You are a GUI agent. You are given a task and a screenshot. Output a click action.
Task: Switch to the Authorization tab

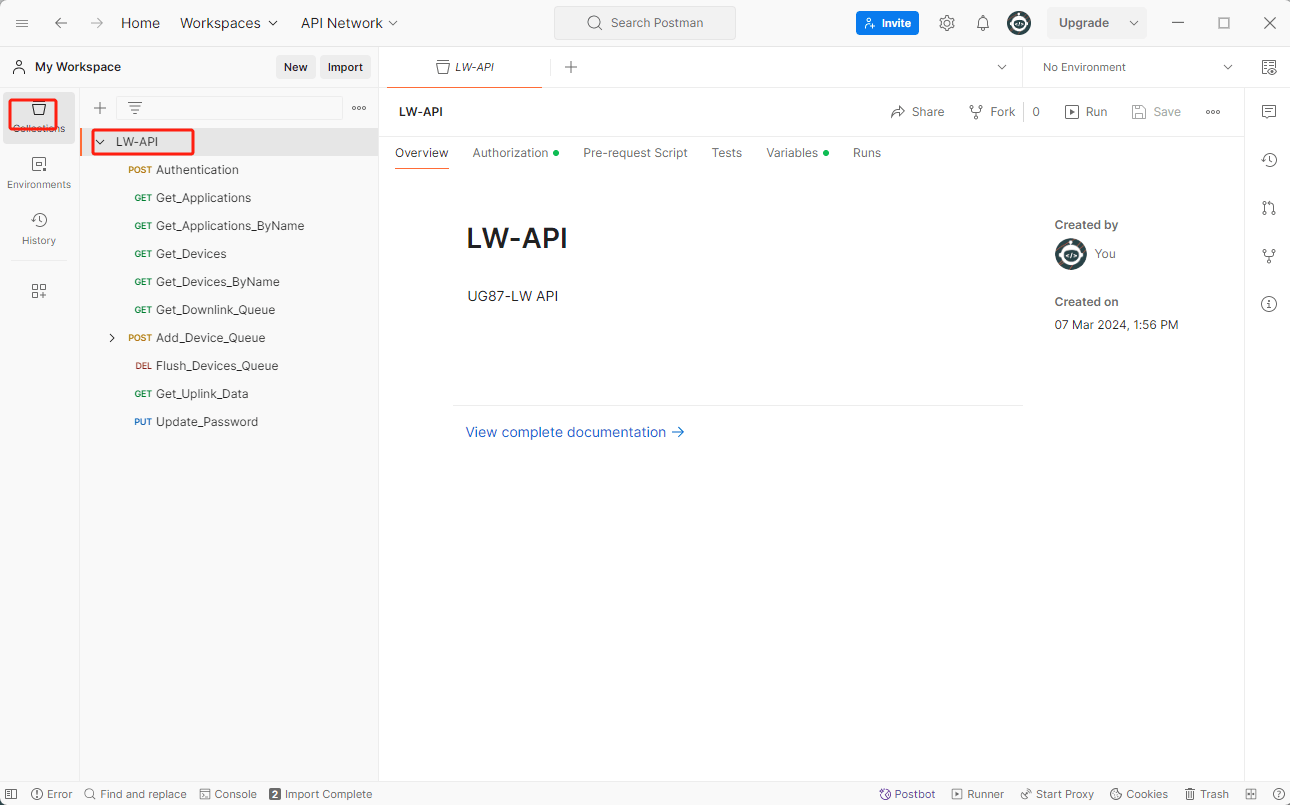[516, 153]
